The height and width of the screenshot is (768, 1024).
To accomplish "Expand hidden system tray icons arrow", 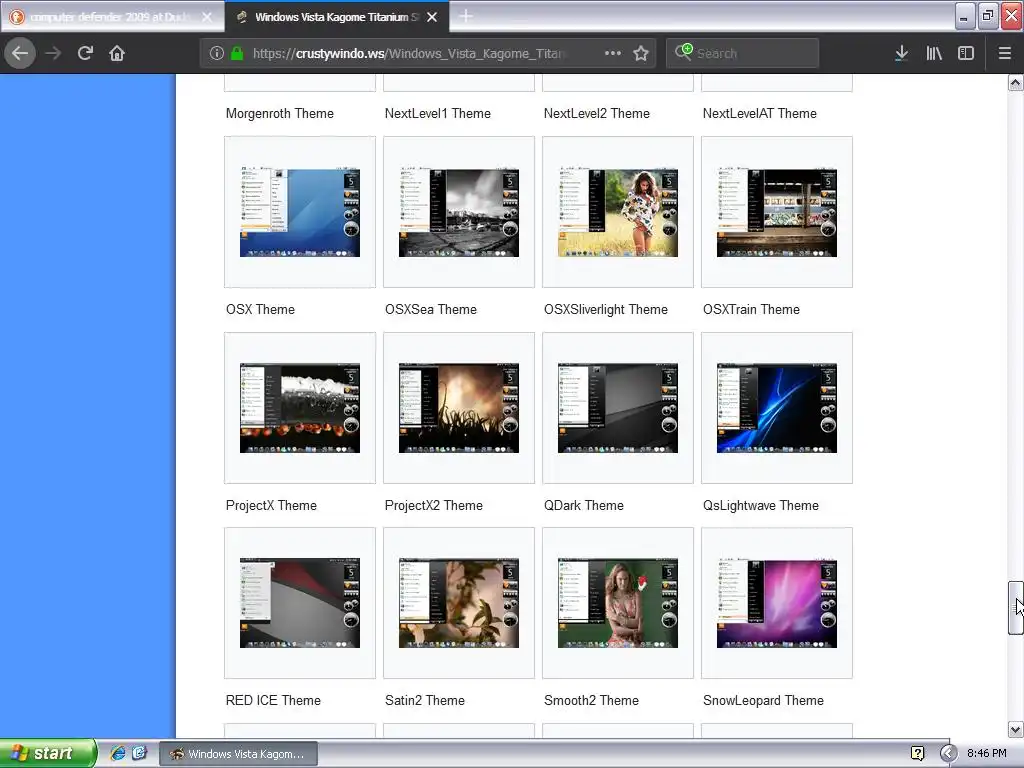I will 948,753.
